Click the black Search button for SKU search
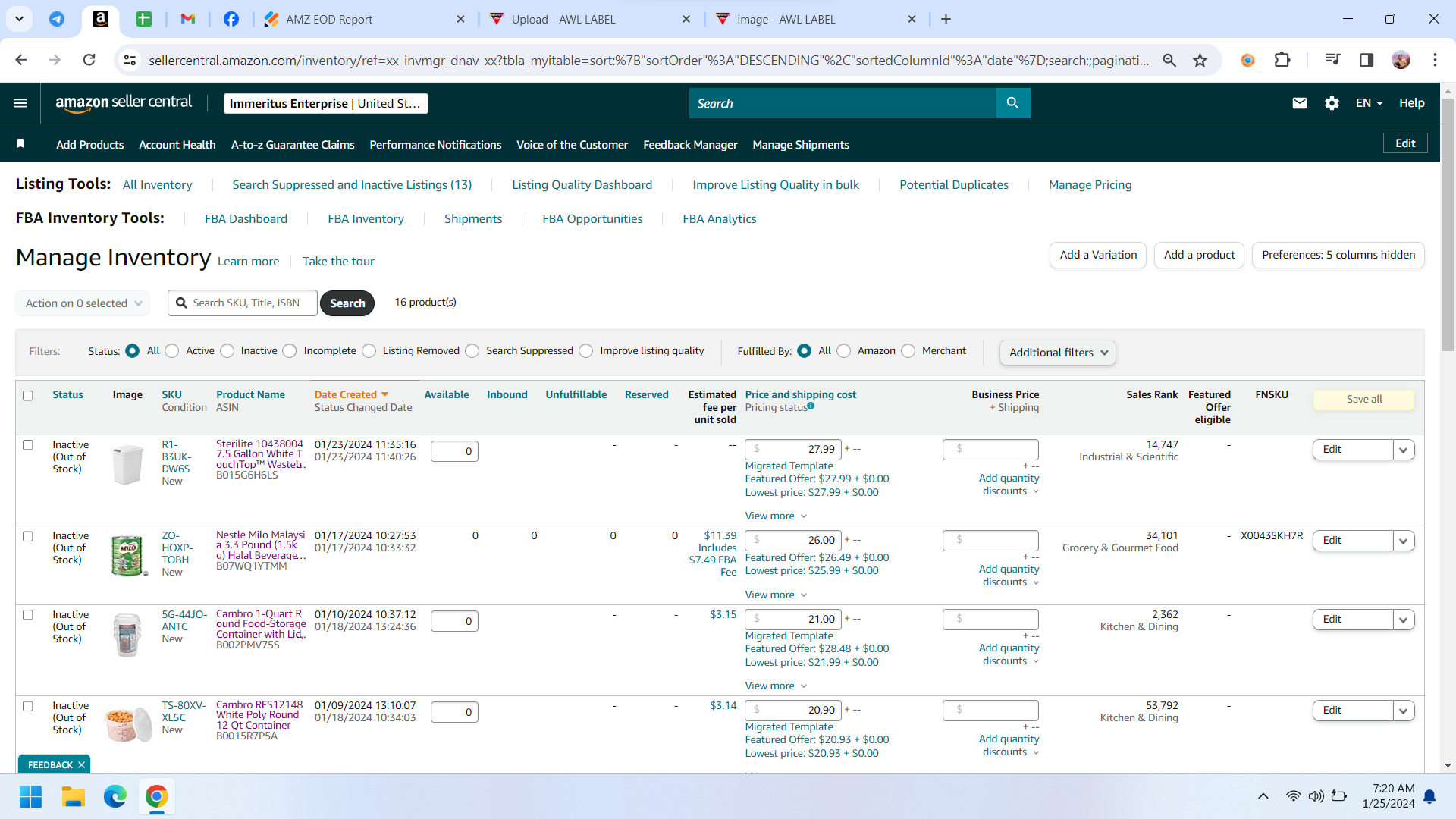1456x819 pixels. click(x=347, y=303)
